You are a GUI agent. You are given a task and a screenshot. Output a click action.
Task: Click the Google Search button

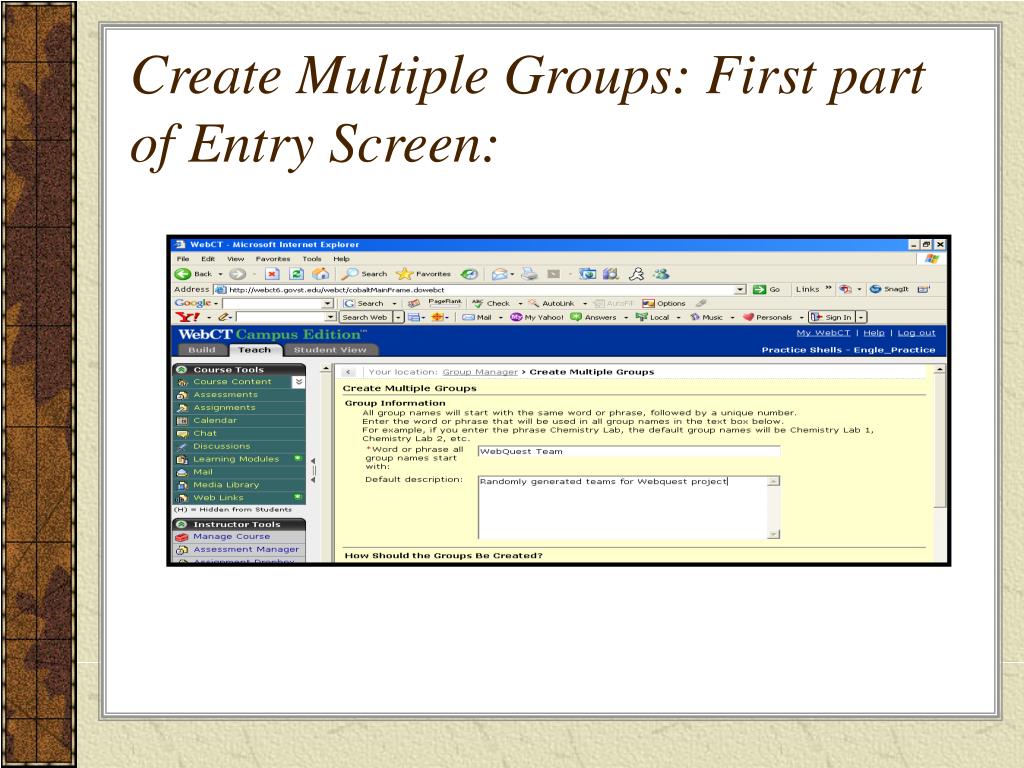pos(364,304)
